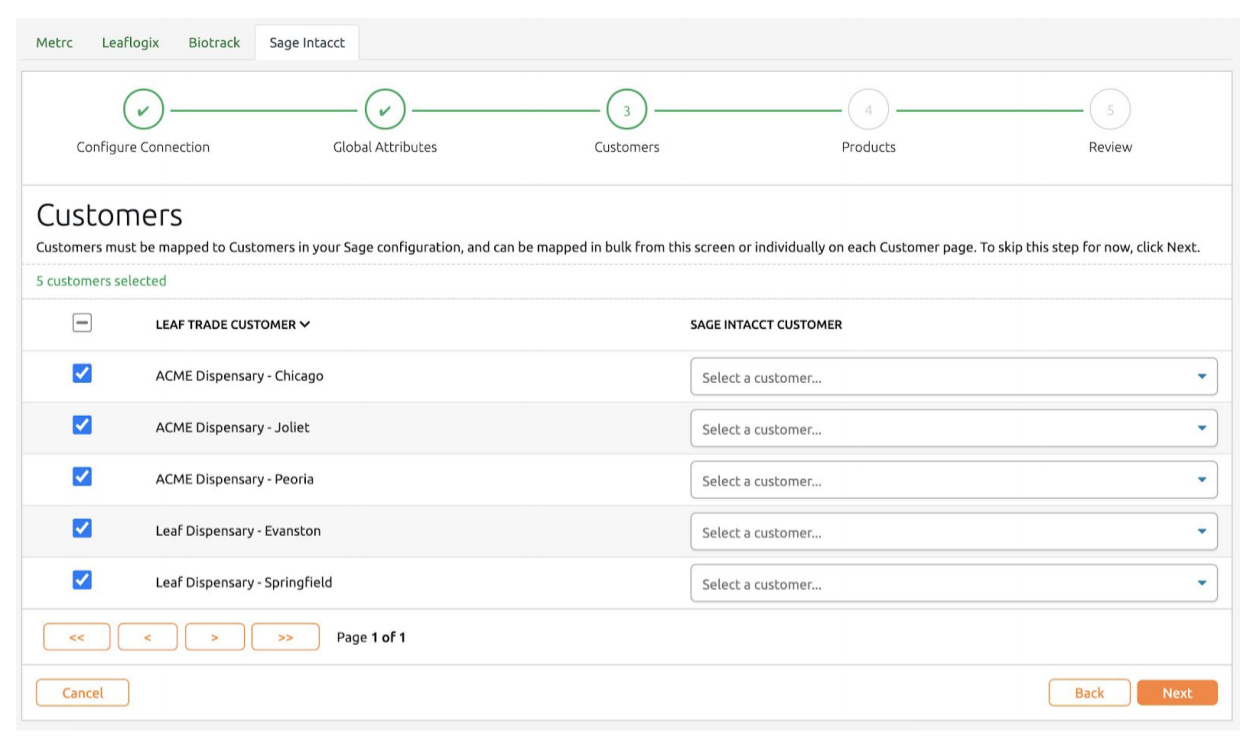Click the Configure Connection checkmark step icon
This screenshot has width=1256, height=740.
click(143, 110)
